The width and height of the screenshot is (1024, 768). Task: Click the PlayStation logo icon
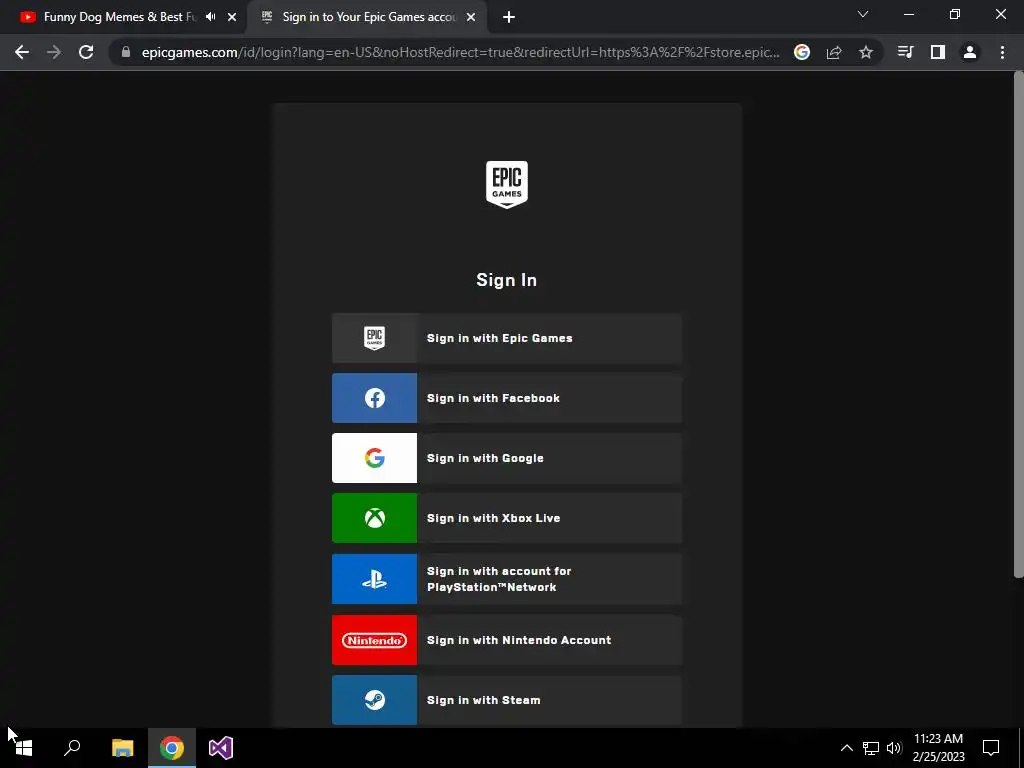pyautogui.click(x=374, y=579)
